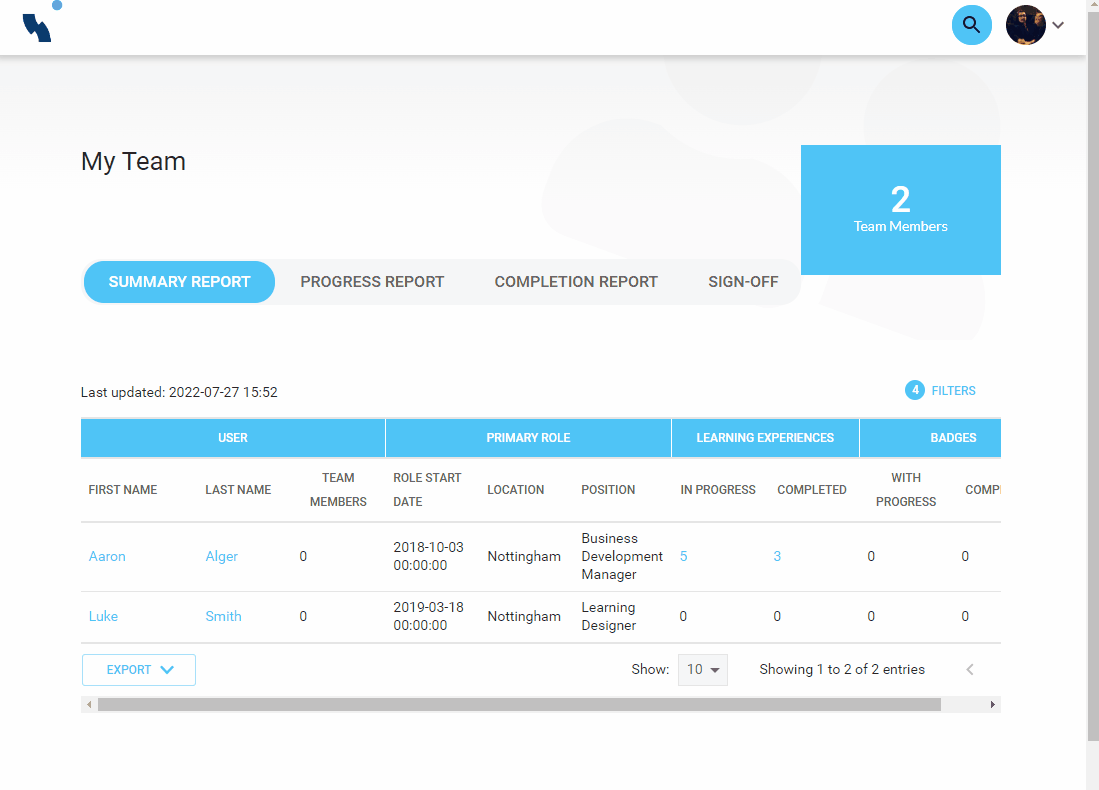Click horizontal scrollbar right arrow
The image size is (1099, 790).
coord(992,705)
